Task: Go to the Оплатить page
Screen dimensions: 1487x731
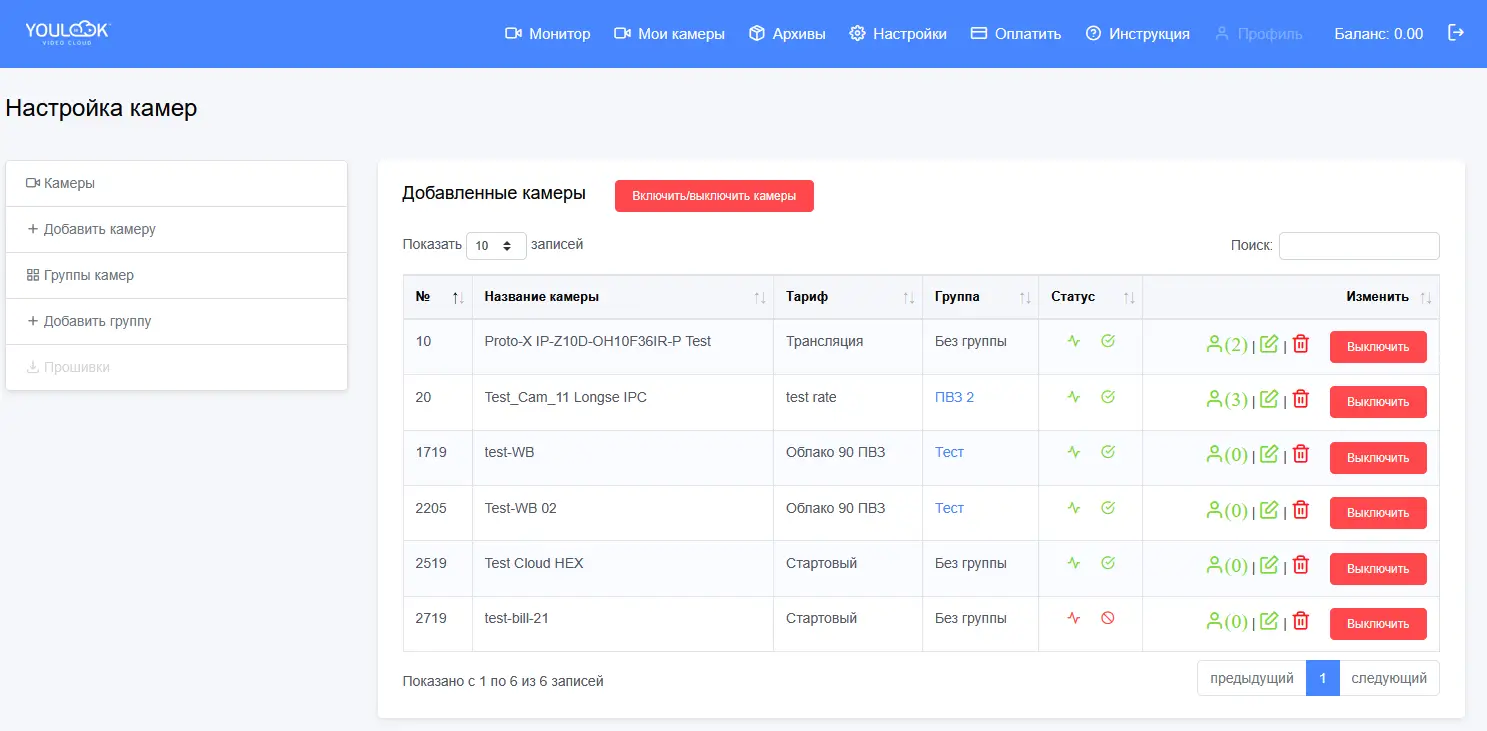Action: click(1016, 34)
